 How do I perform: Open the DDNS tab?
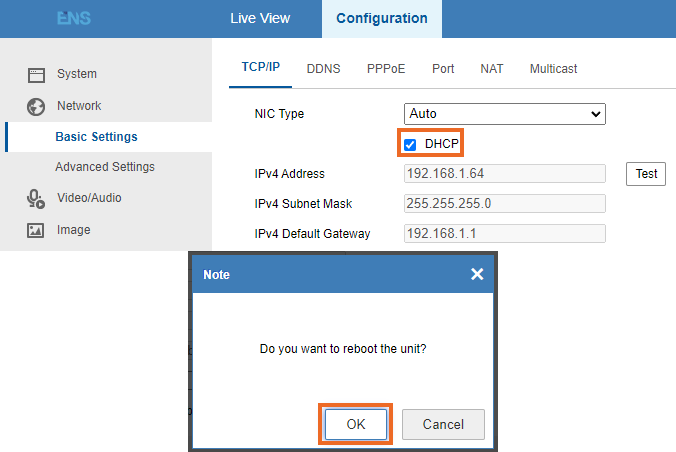tap(323, 69)
